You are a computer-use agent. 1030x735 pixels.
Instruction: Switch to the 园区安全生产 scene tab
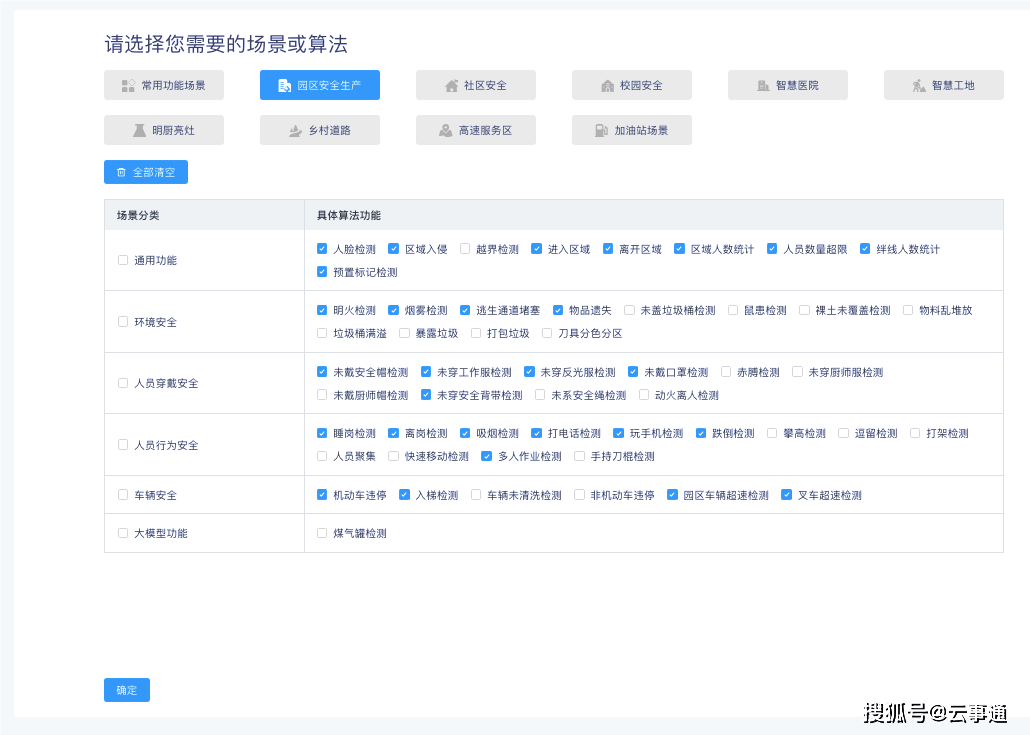pos(320,86)
